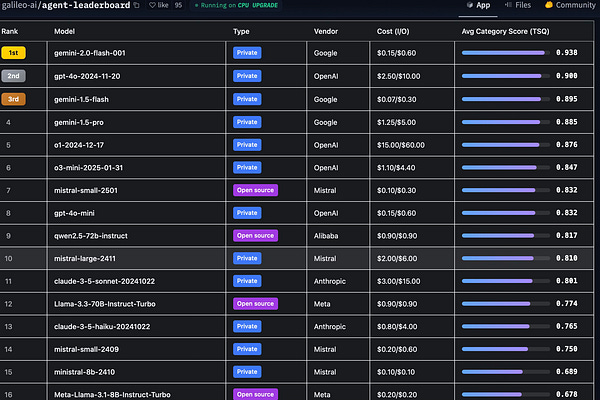Click Anthropic vendor for claude-3-5-haiku-20241022
Viewport: 600px width, 400px height.
(329, 327)
